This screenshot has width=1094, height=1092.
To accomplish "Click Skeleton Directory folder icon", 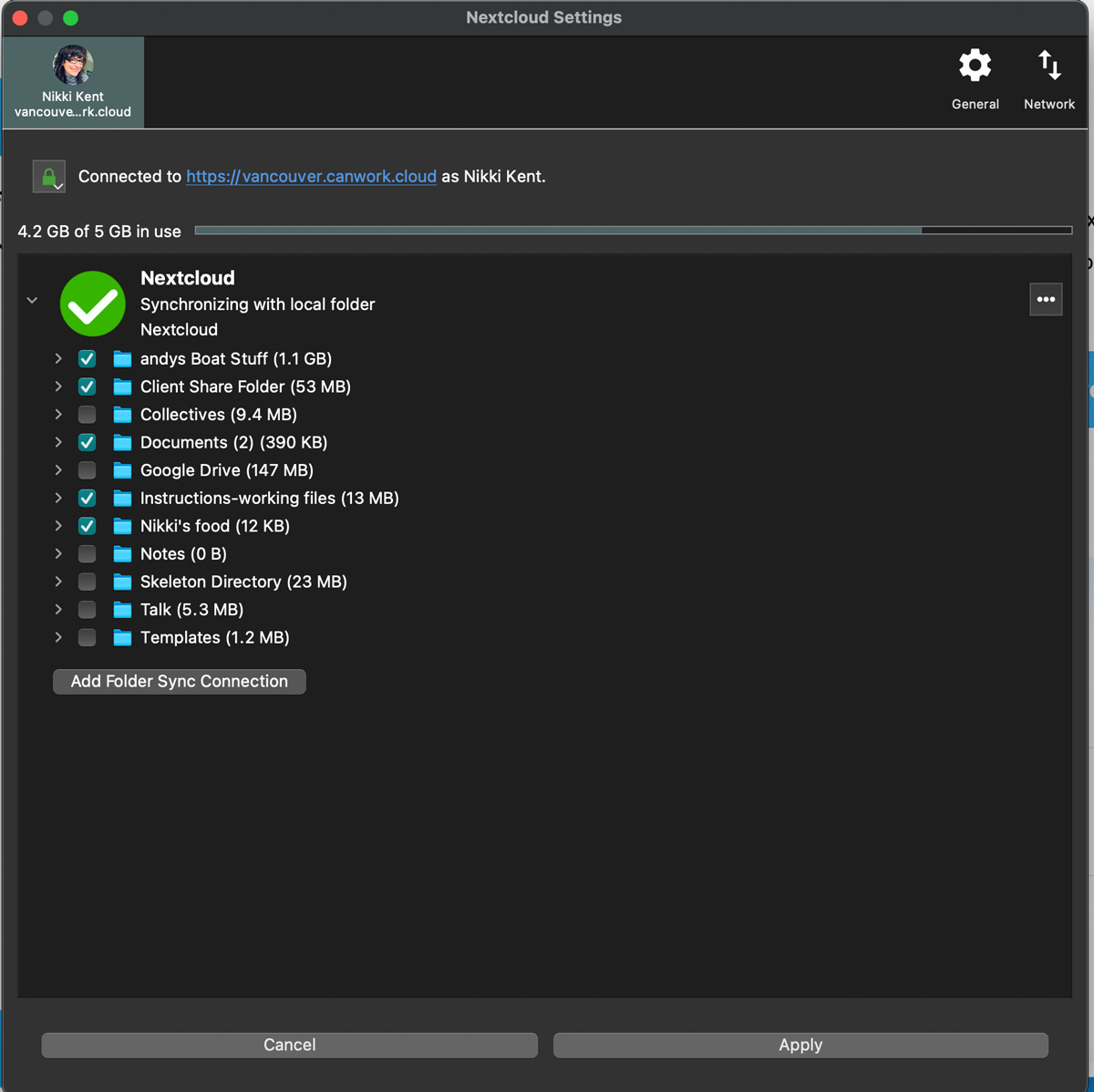I will pyautogui.click(x=122, y=582).
